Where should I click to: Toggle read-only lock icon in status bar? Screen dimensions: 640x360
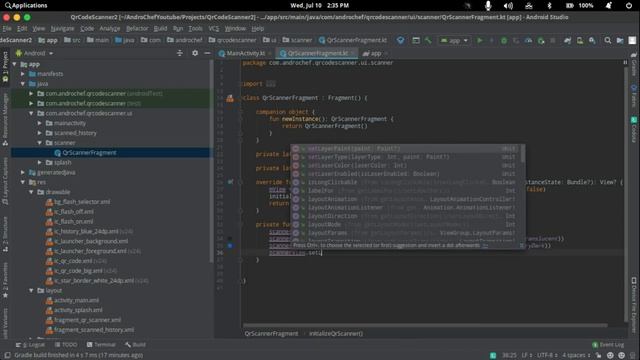598,355
